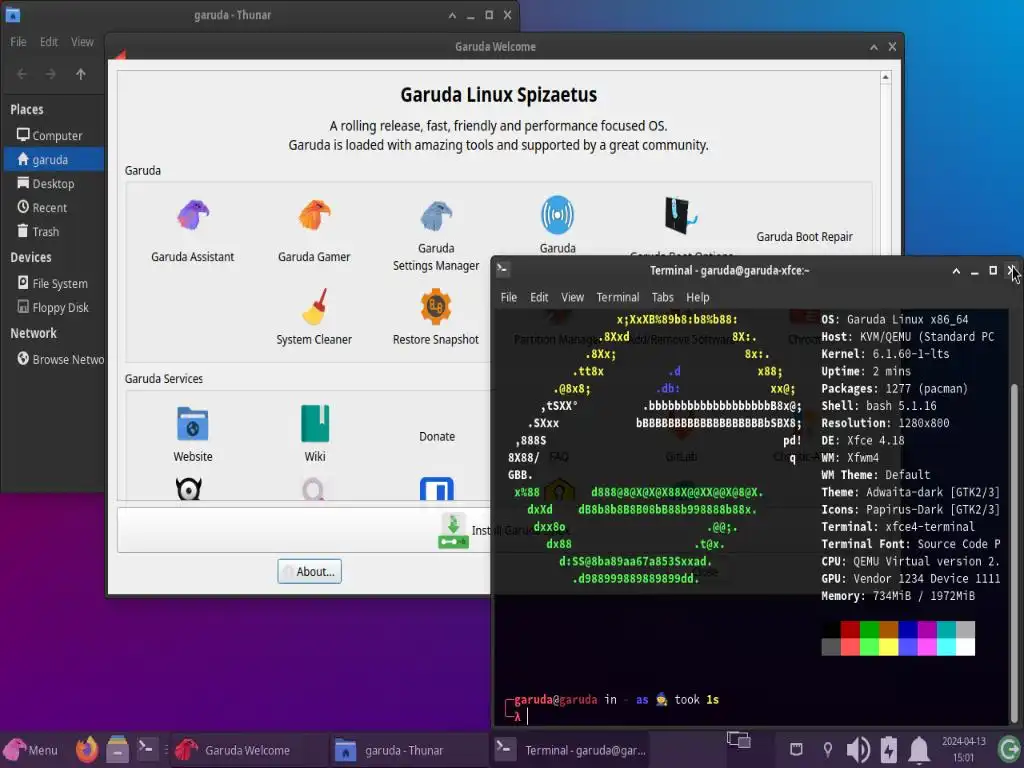Open Garuda Settings Manager icon
The width and height of the screenshot is (1024, 768).
[x=436, y=216]
